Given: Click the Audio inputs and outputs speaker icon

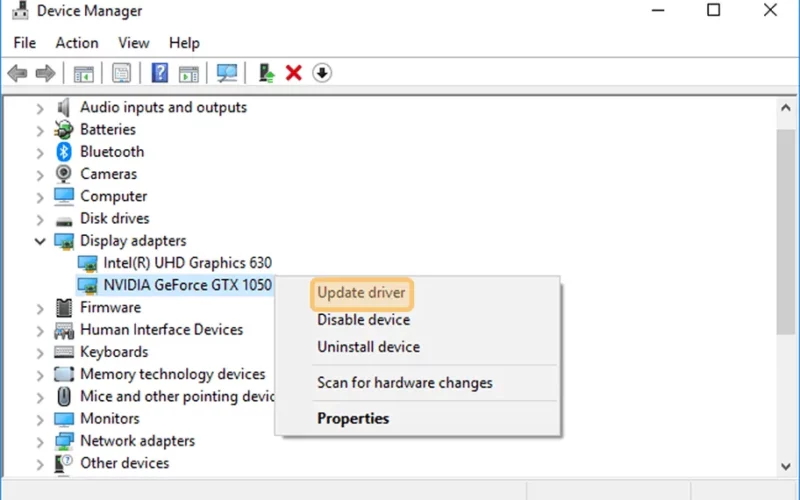Looking at the screenshot, I should point(64,107).
